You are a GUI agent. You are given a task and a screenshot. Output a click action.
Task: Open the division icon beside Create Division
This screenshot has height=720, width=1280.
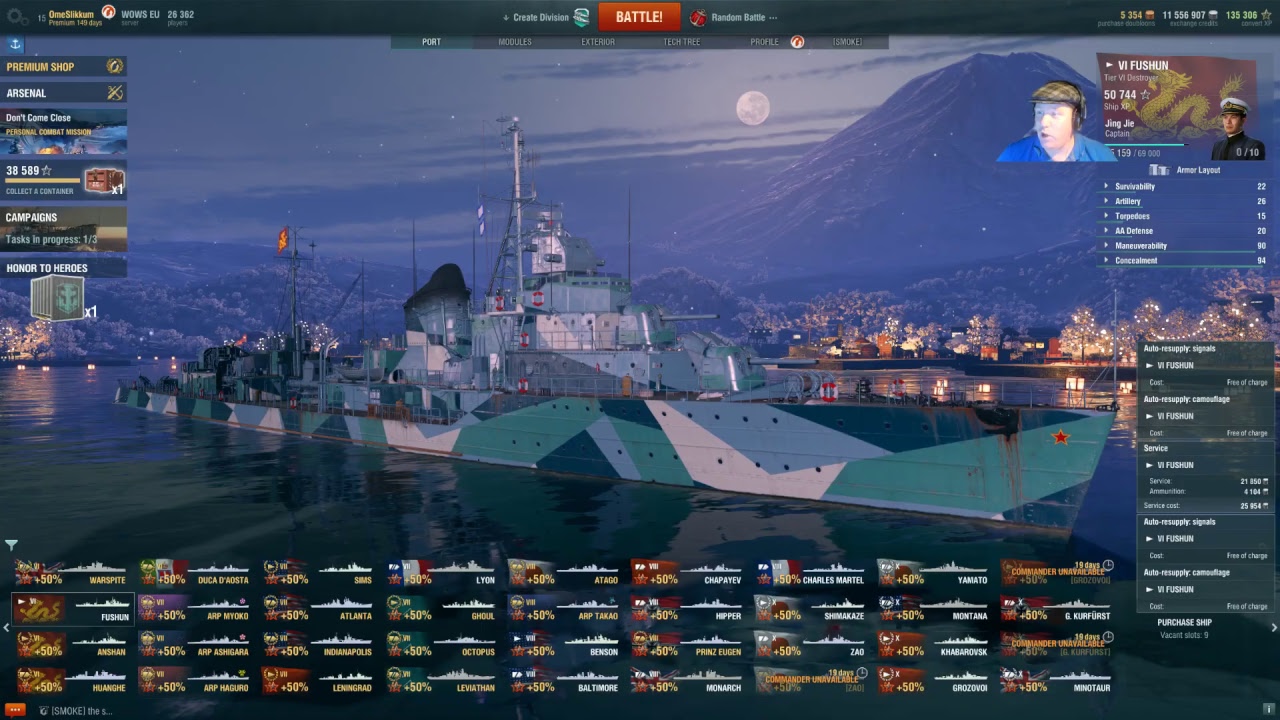tap(581, 17)
